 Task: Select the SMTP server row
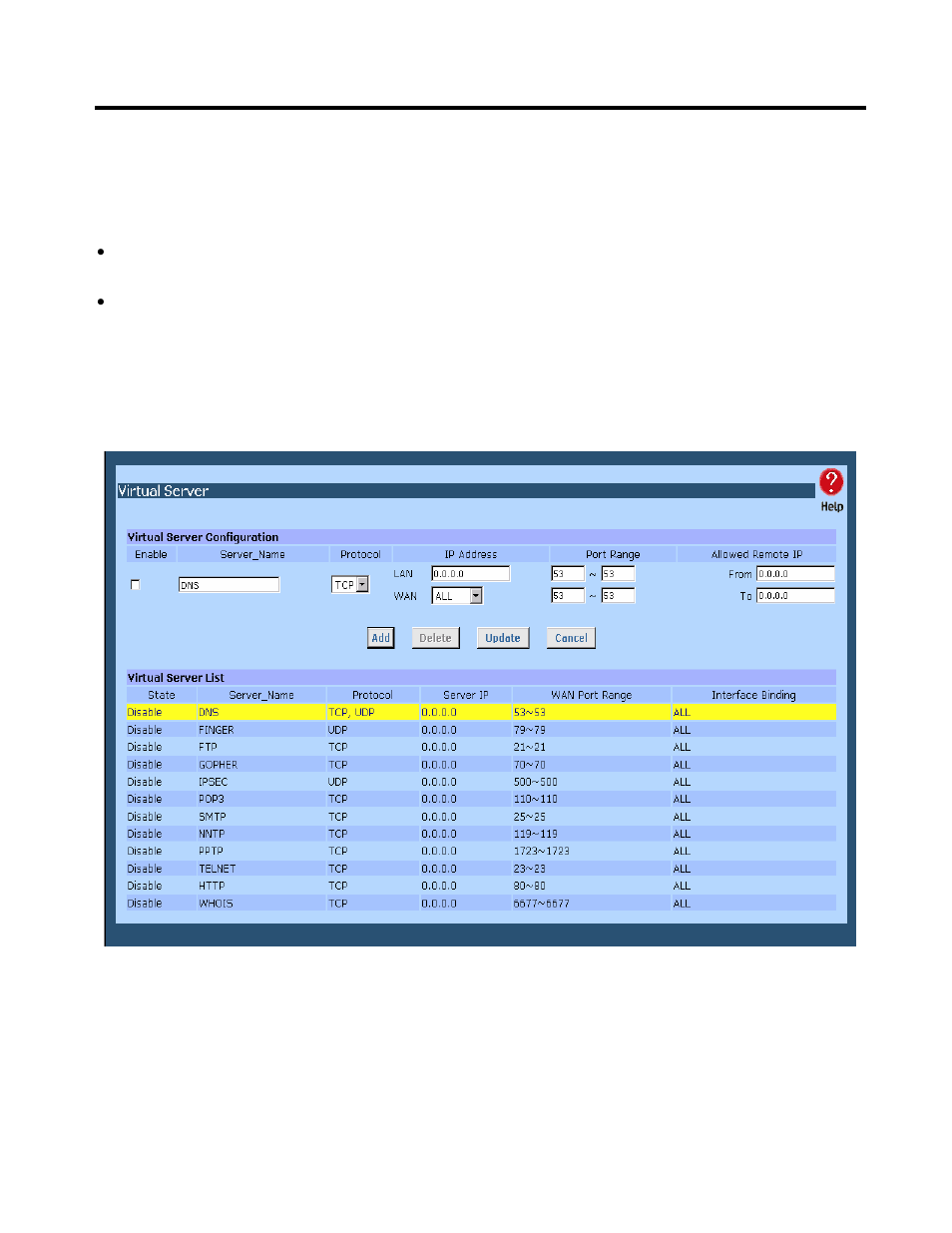(x=481, y=817)
